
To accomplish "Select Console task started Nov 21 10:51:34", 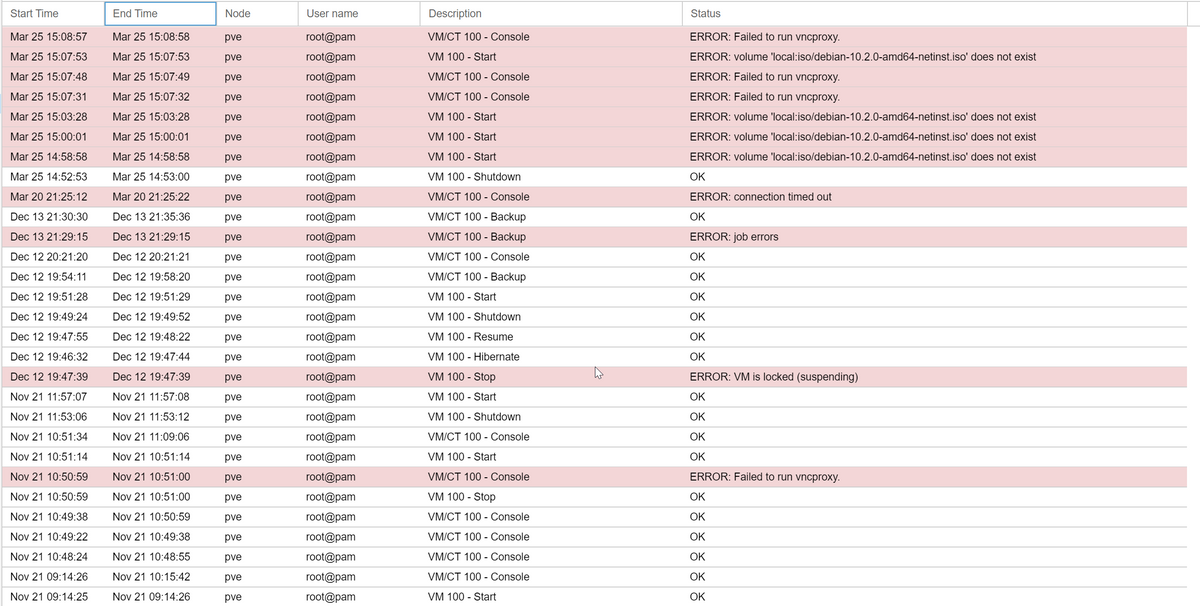I will click(x=478, y=437).
